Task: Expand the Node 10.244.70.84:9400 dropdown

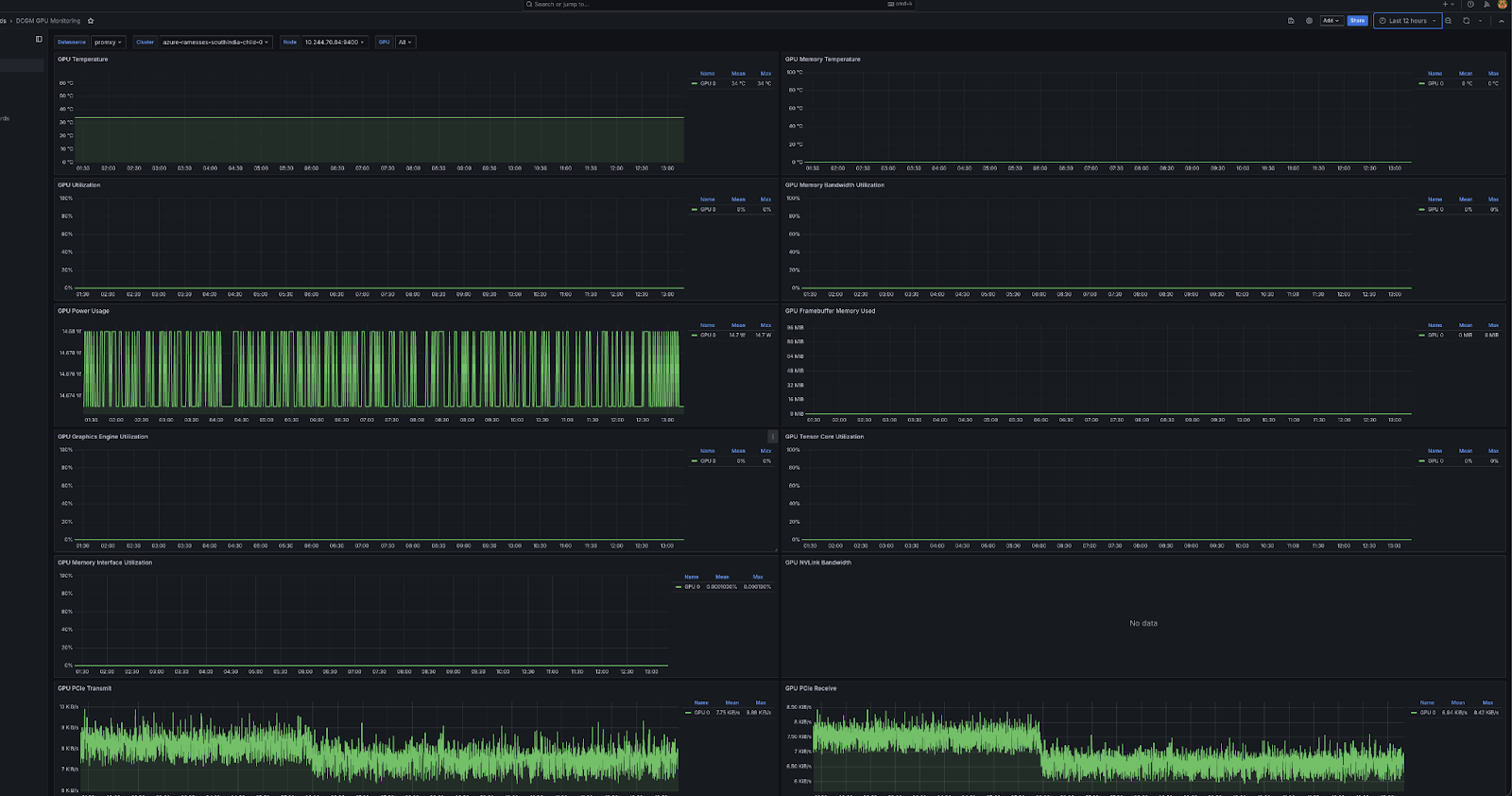Action: pyautogui.click(x=335, y=43)
